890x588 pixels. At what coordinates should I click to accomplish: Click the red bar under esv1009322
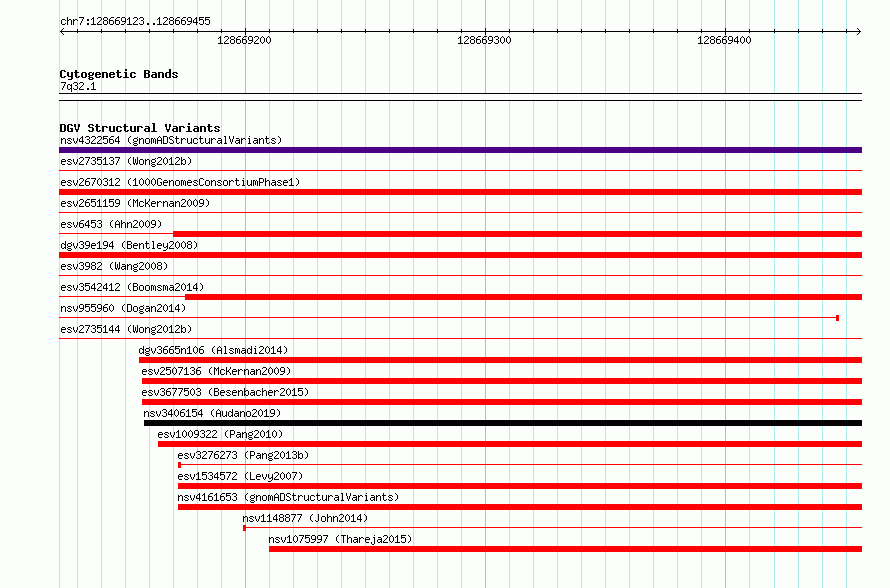tap(510, 444)
